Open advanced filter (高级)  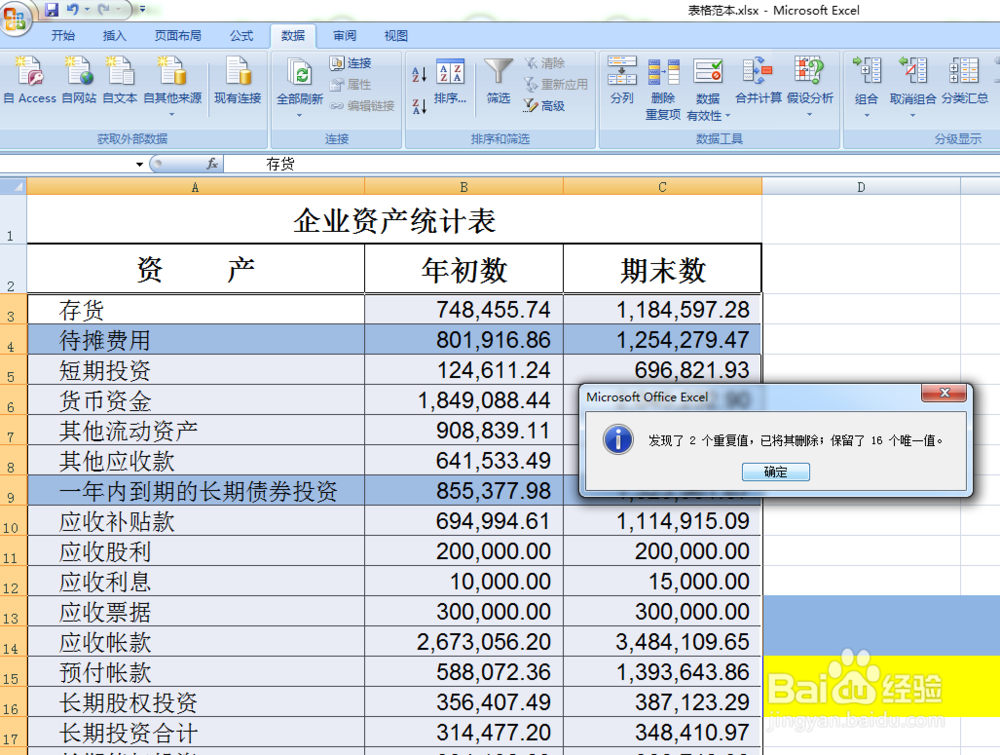[544, 105]
